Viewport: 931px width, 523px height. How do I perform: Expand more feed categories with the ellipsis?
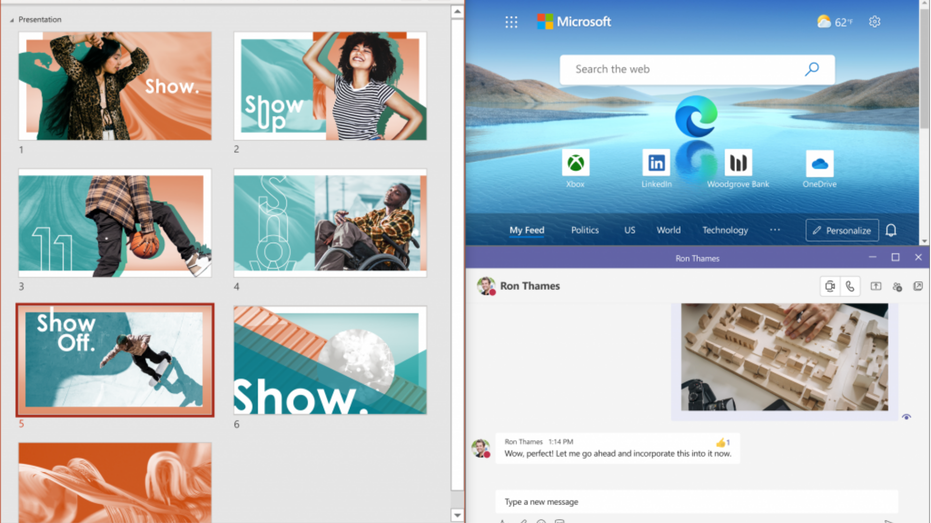click(x=775, y=230)
